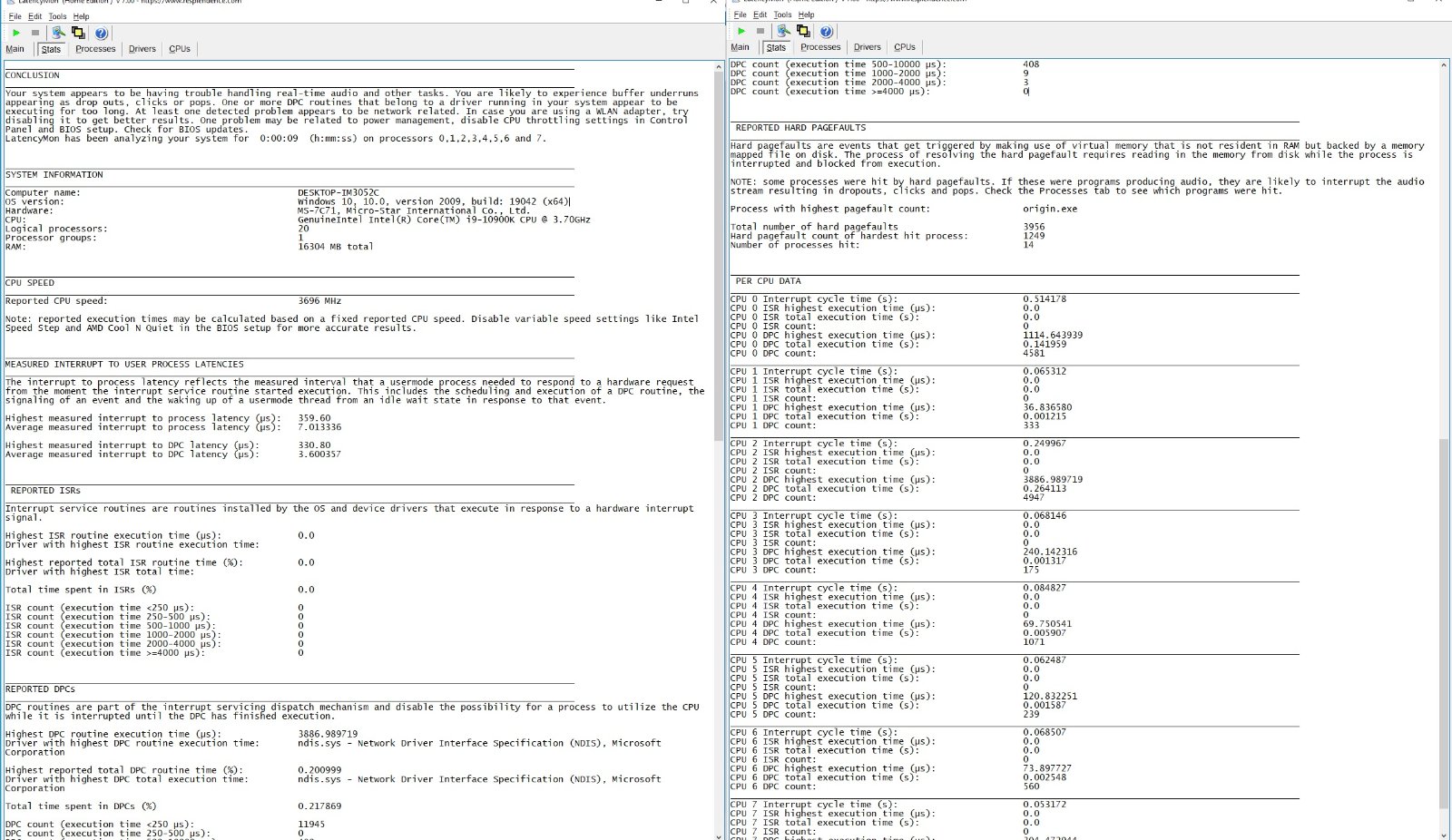Click the overlapping yellow squares icon, right window
This screenshot has width=1452, height=840.
803,31
